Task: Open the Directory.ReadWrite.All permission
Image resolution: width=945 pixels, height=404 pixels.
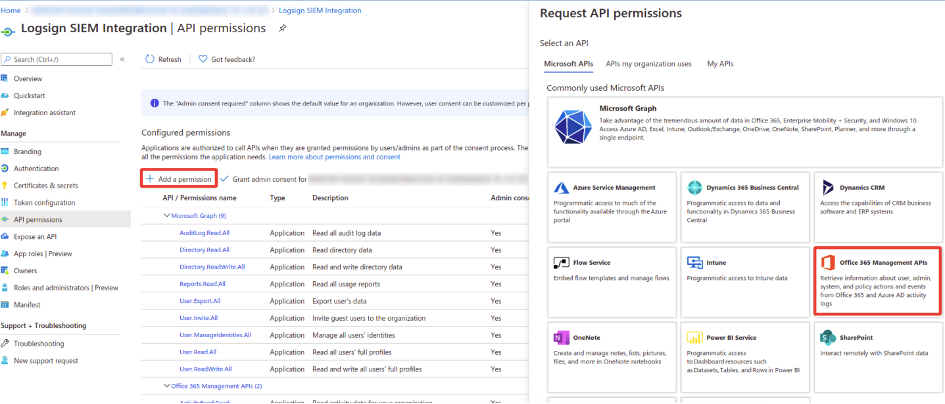Action: pos(212,267)
